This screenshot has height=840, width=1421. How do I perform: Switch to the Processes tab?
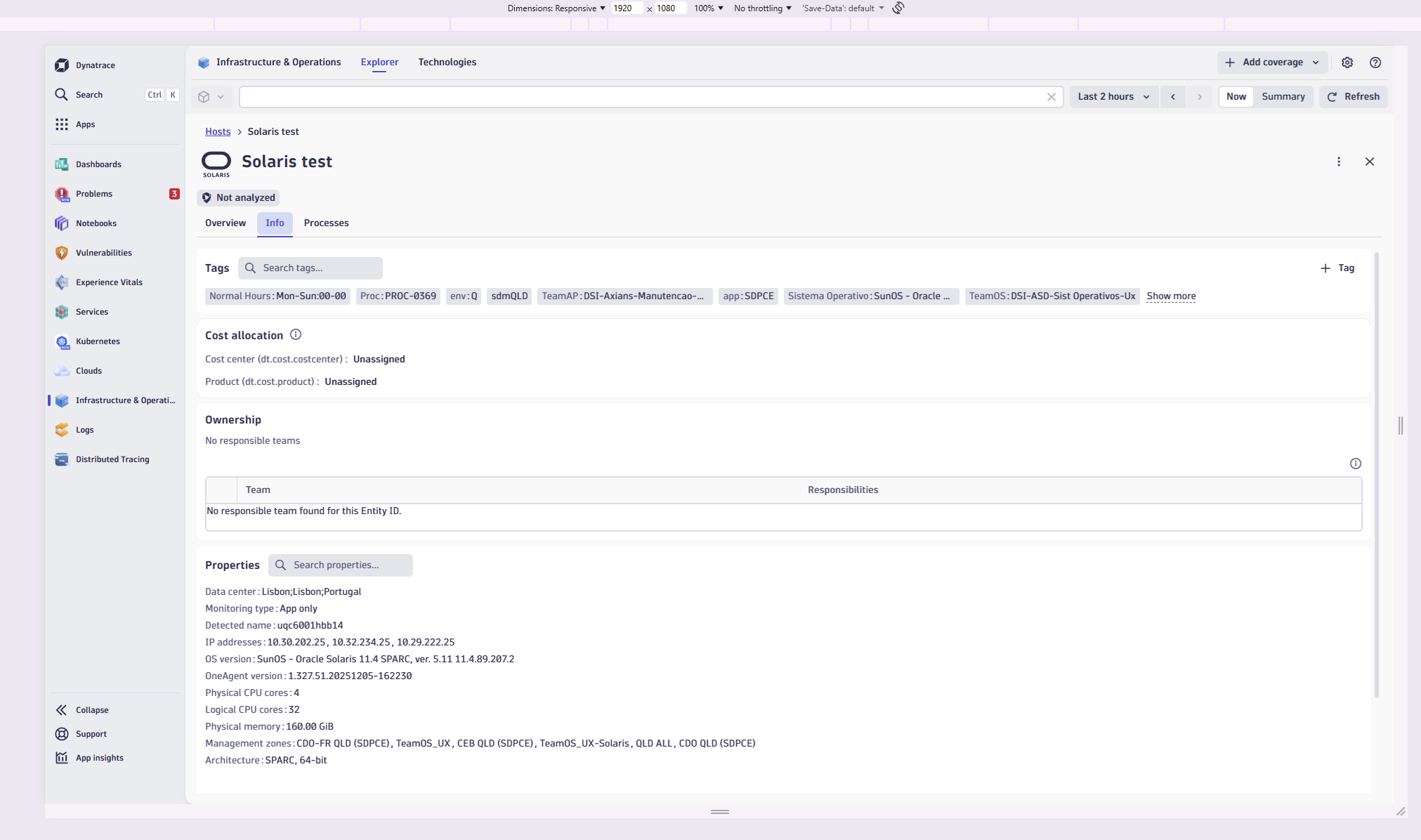tap(326, 223)
